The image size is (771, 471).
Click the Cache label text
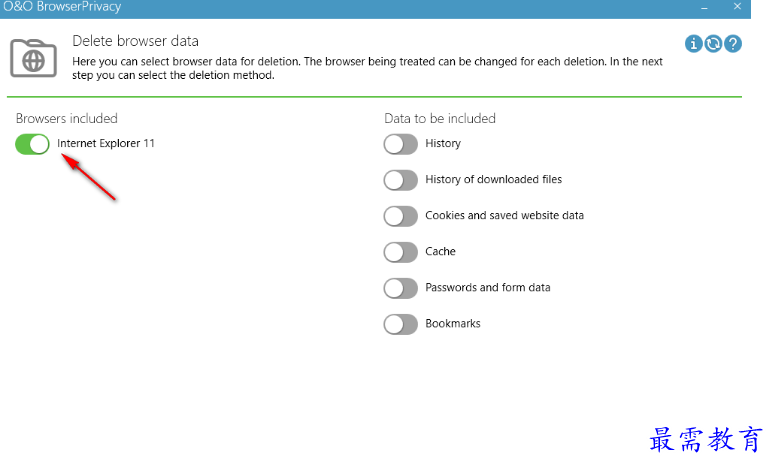[x=440, y=251]
